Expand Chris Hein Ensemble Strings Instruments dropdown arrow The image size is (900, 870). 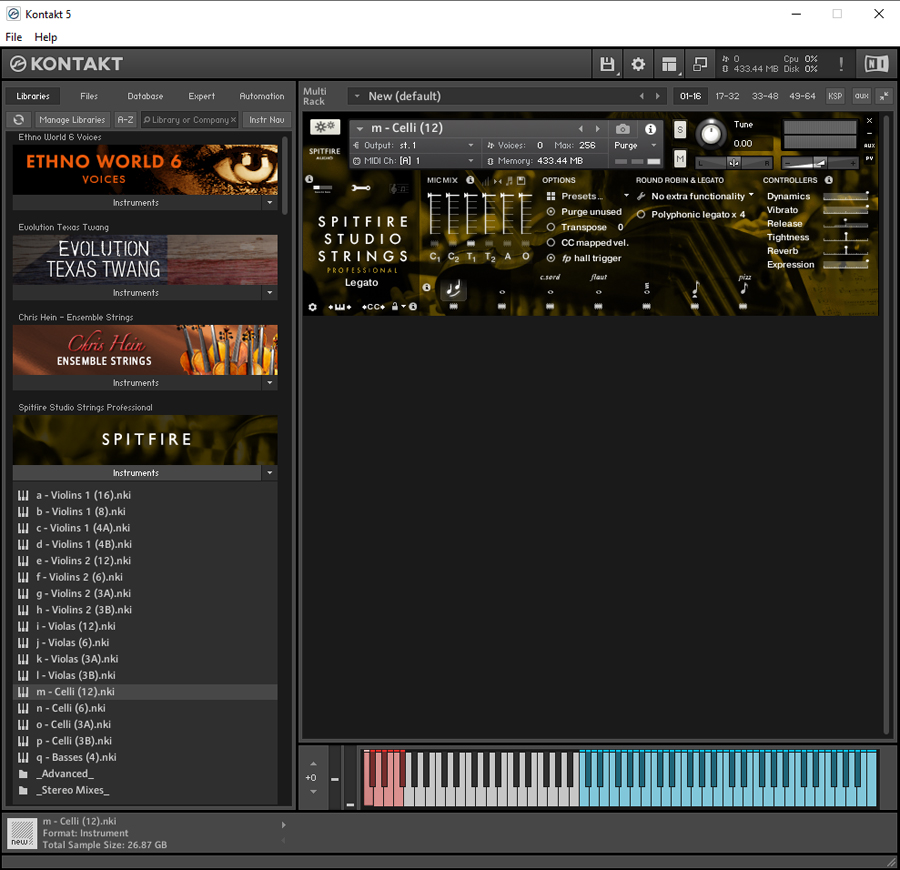[270, 383]
